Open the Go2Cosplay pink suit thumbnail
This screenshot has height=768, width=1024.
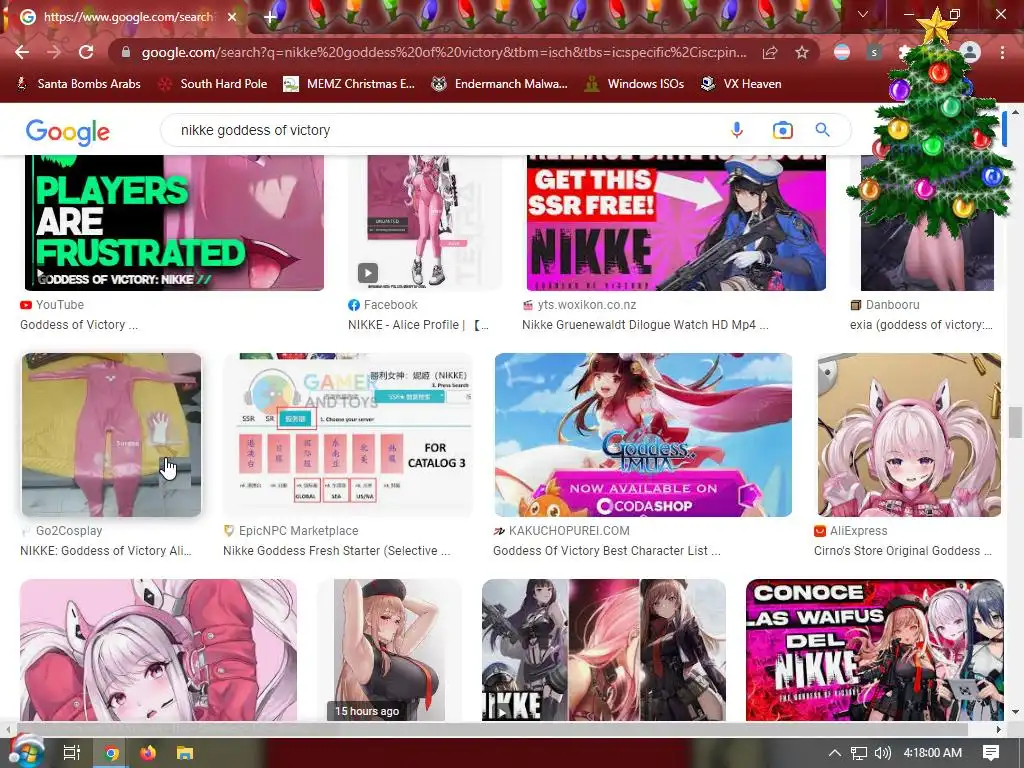click(111, 435)
